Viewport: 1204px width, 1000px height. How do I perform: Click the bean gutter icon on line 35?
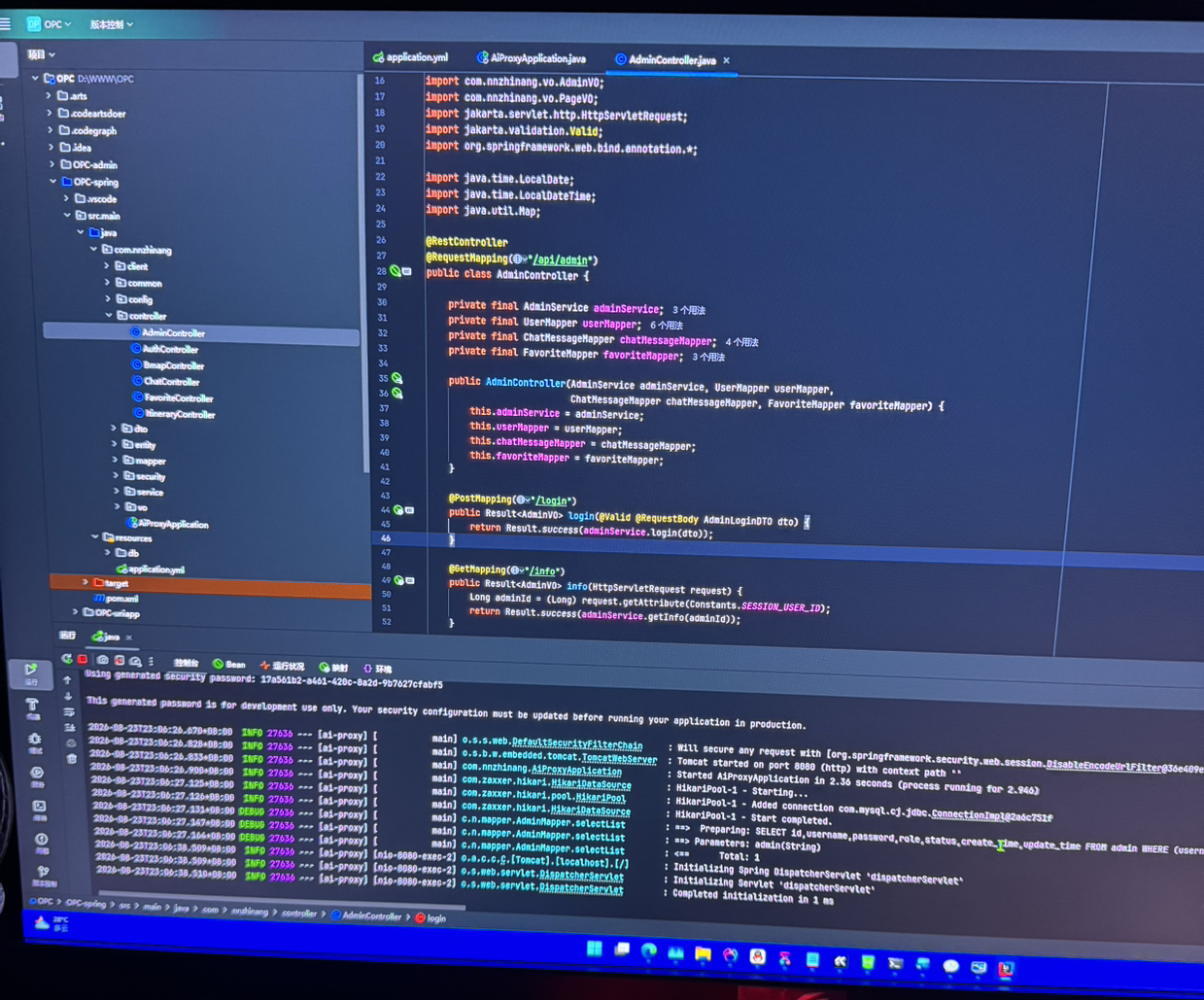397,378
